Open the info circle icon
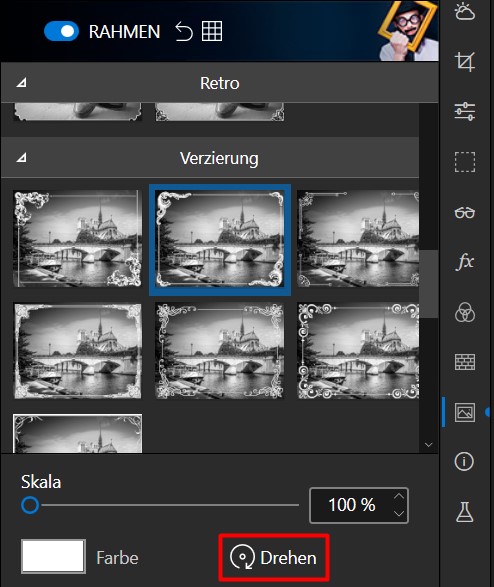The width and height of the screenshot is (494, 587). coord(464,461)
